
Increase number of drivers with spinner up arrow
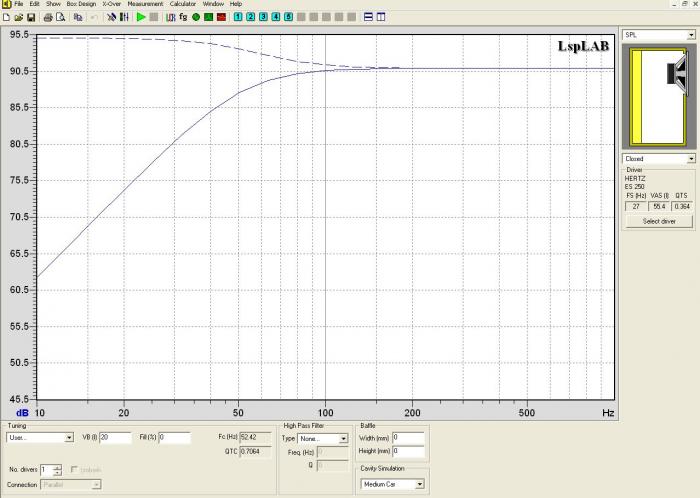click(58, 466)
